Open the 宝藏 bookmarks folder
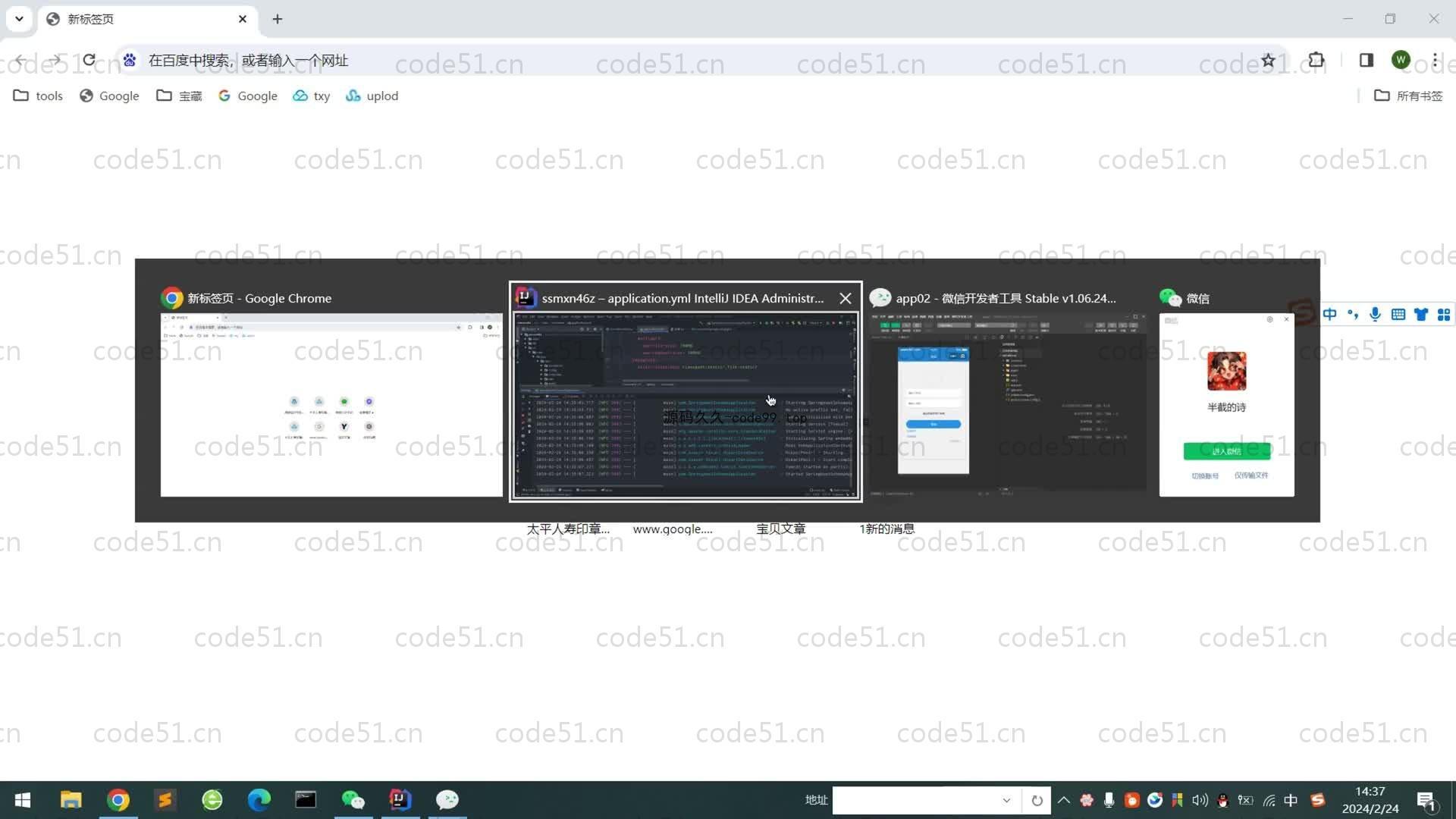Viewport: 1456px width, 819px height. (x=179, y=96)
